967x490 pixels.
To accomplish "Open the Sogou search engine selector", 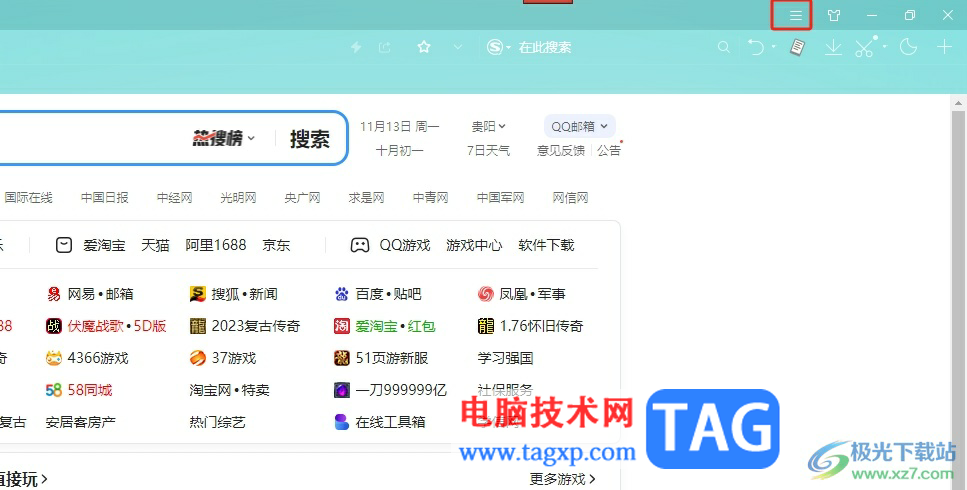I will click(x=498, y=47).
